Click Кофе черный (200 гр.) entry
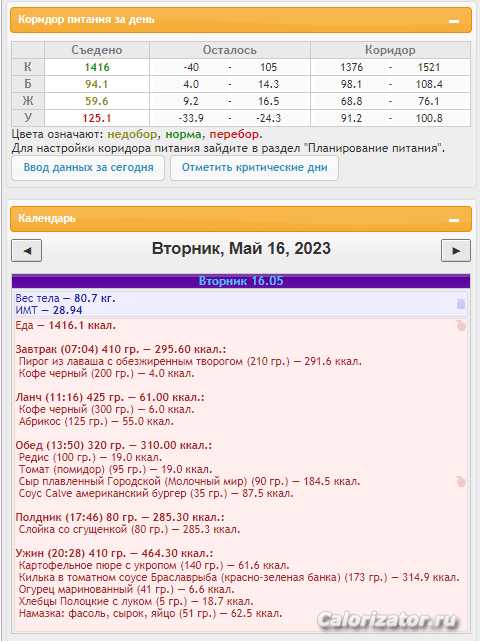 (x=106, y=373)
